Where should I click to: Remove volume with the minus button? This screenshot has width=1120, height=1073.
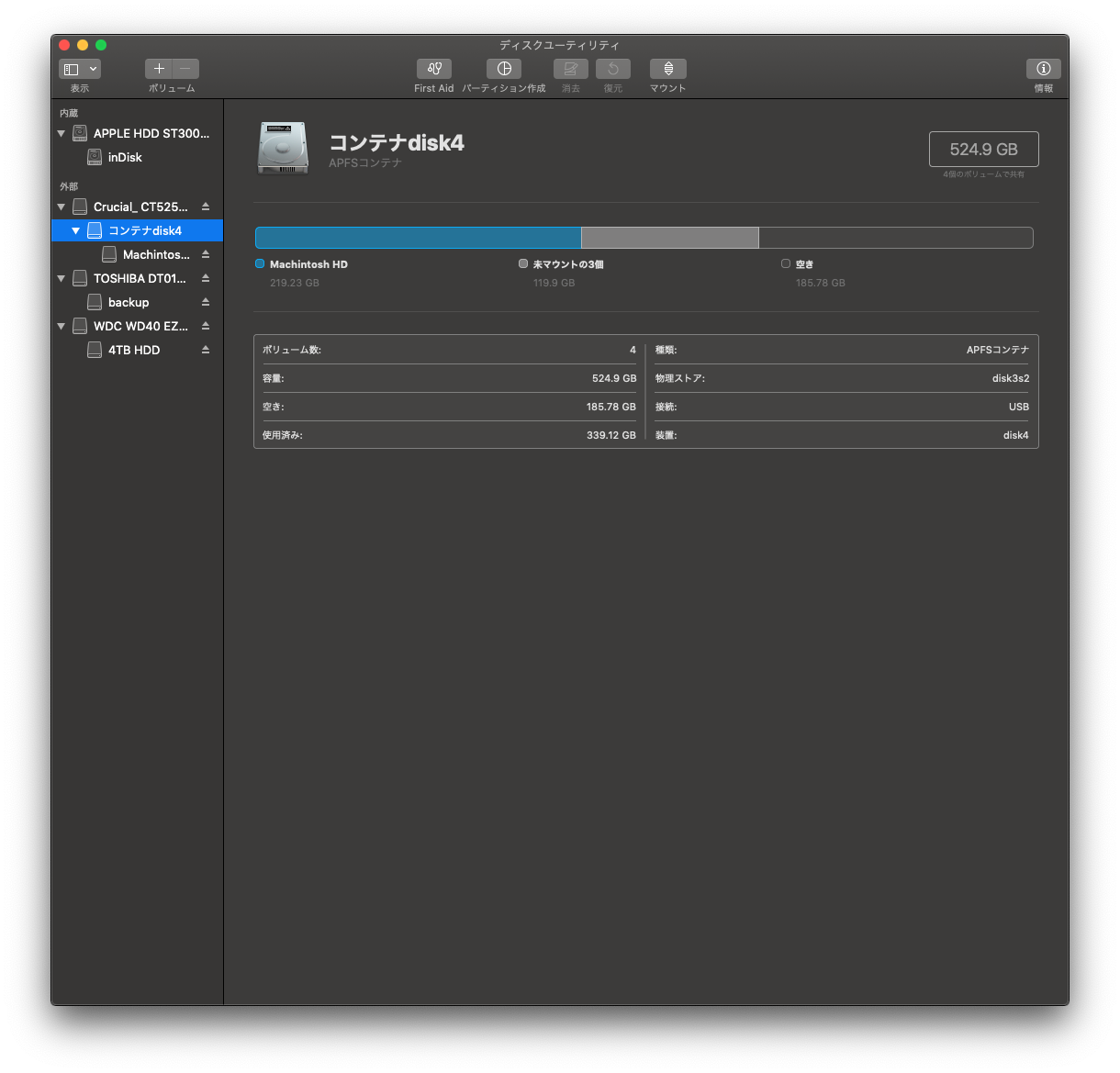pyautogui.click(x=185, y=69)
